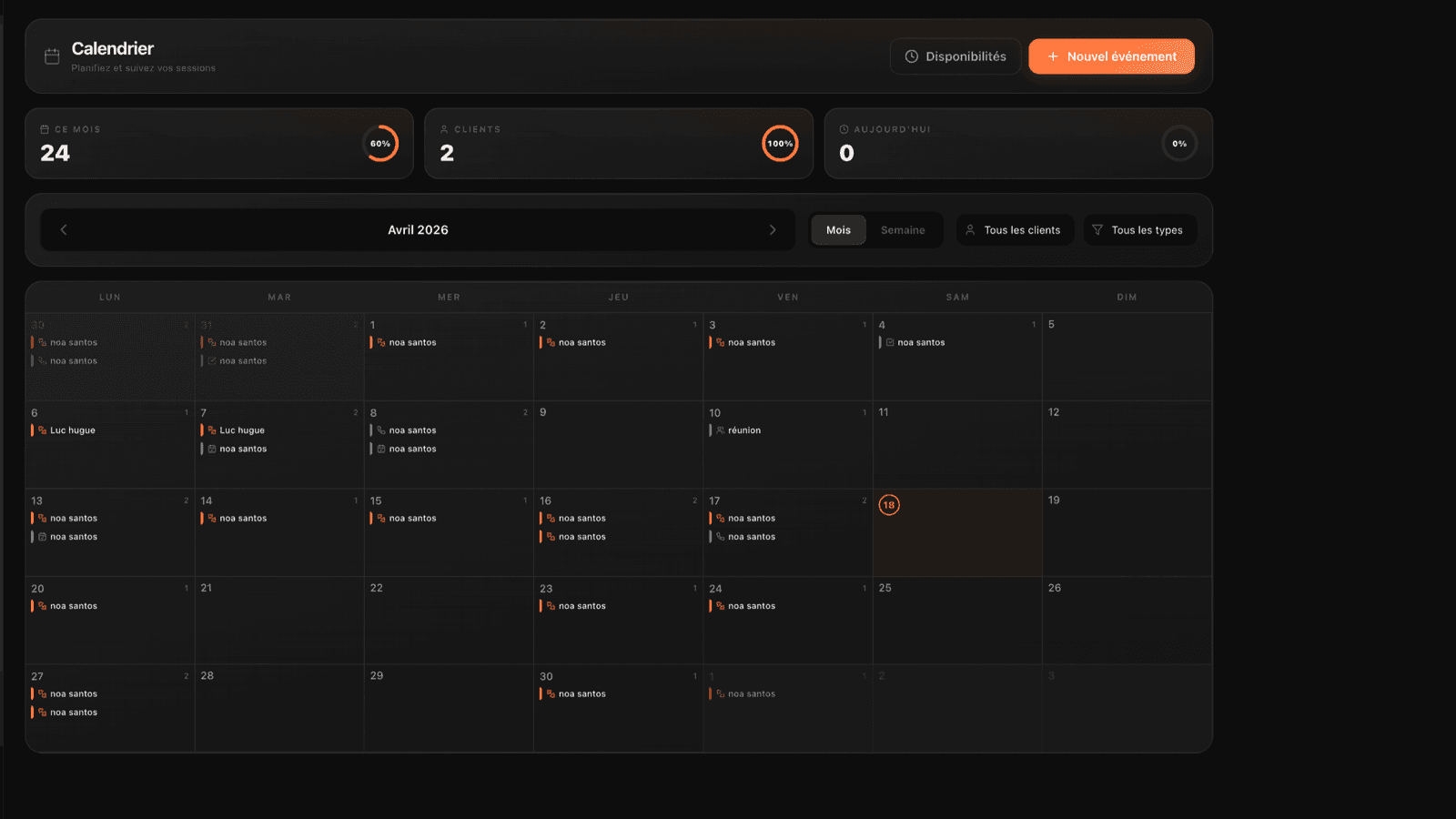Advance to the next month with the right chevron
The height and width of the screenshot is (819, 1456).
coord(773,230)
